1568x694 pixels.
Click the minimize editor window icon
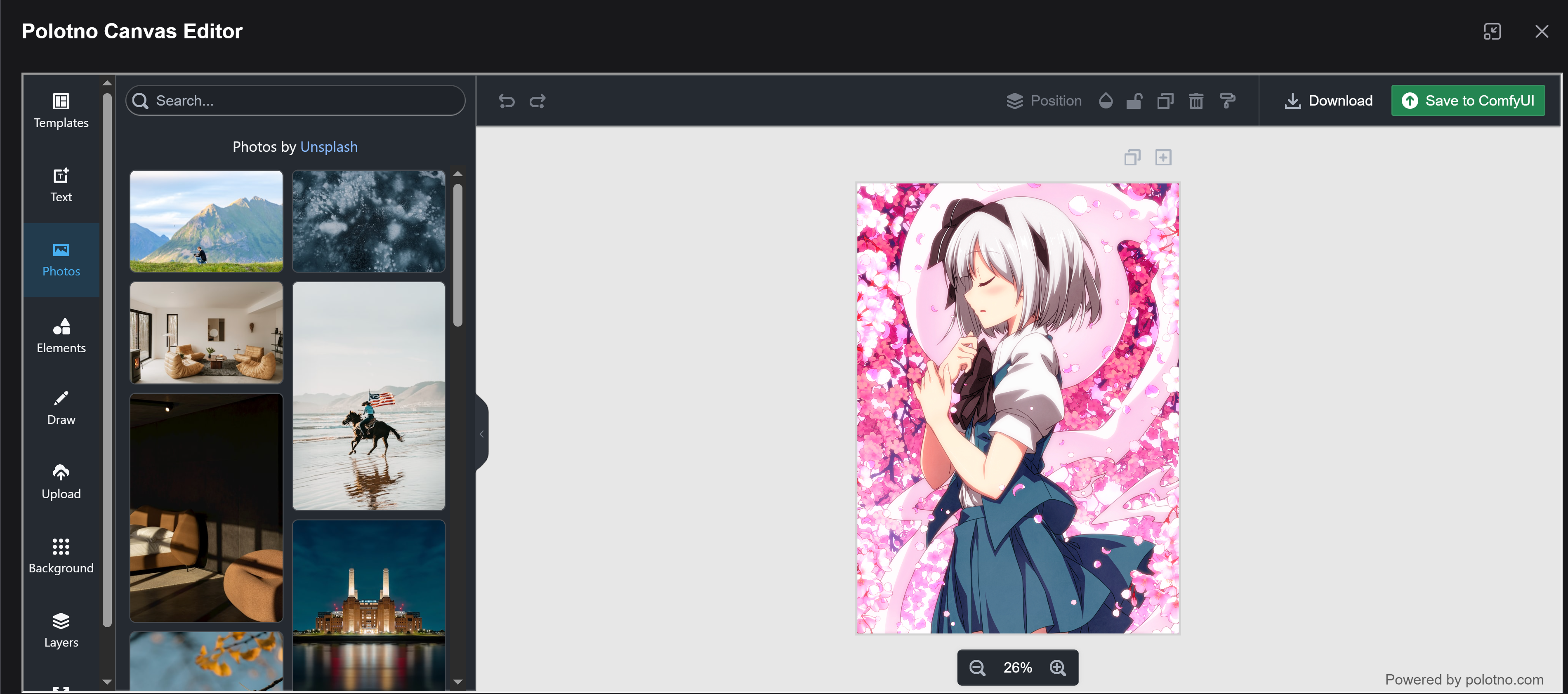1492,32
